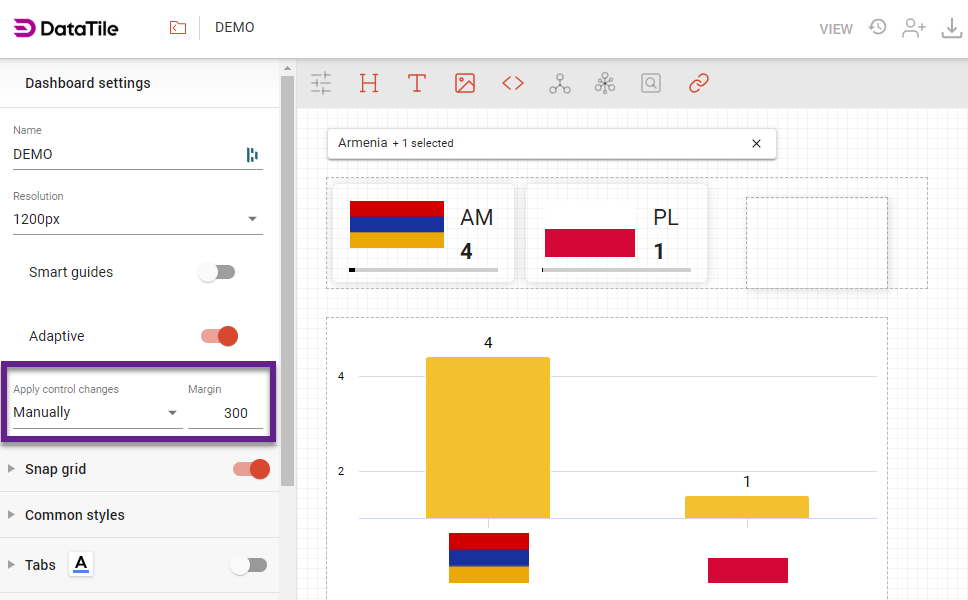The image size is (968, 600).
Task: Click the Margin input field
Action: [225, 412]
